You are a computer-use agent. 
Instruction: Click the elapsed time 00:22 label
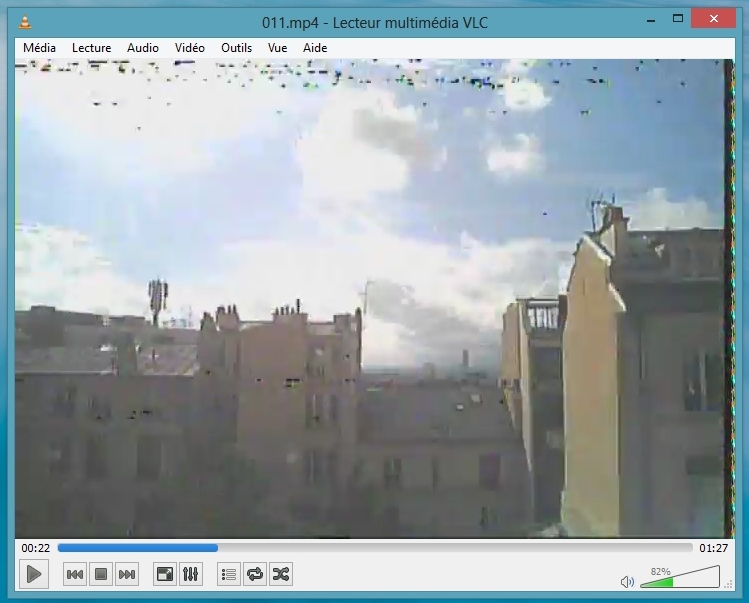(35, 548)
